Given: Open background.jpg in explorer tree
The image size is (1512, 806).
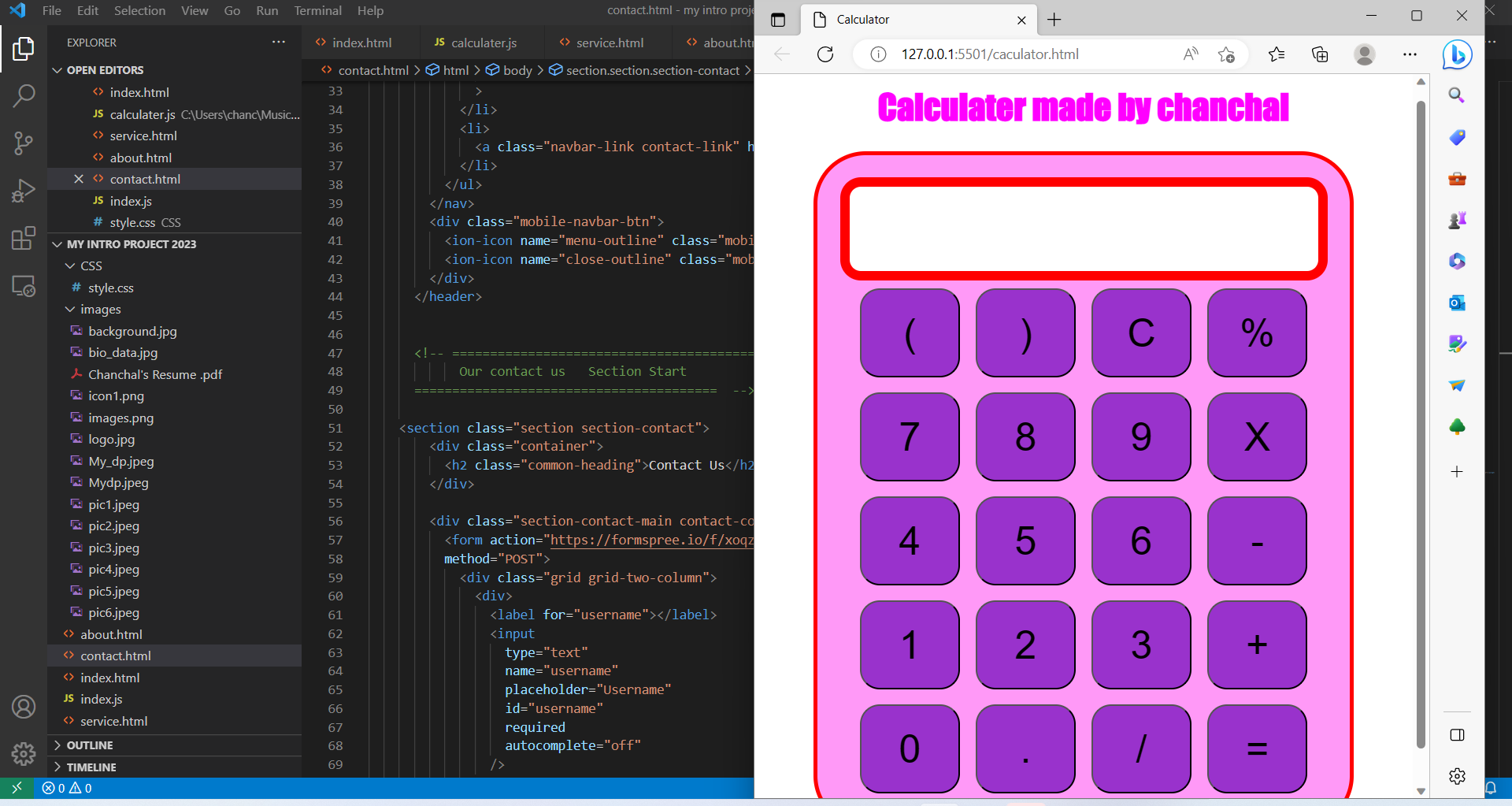Looking at the screenshot, I should 132,332.
